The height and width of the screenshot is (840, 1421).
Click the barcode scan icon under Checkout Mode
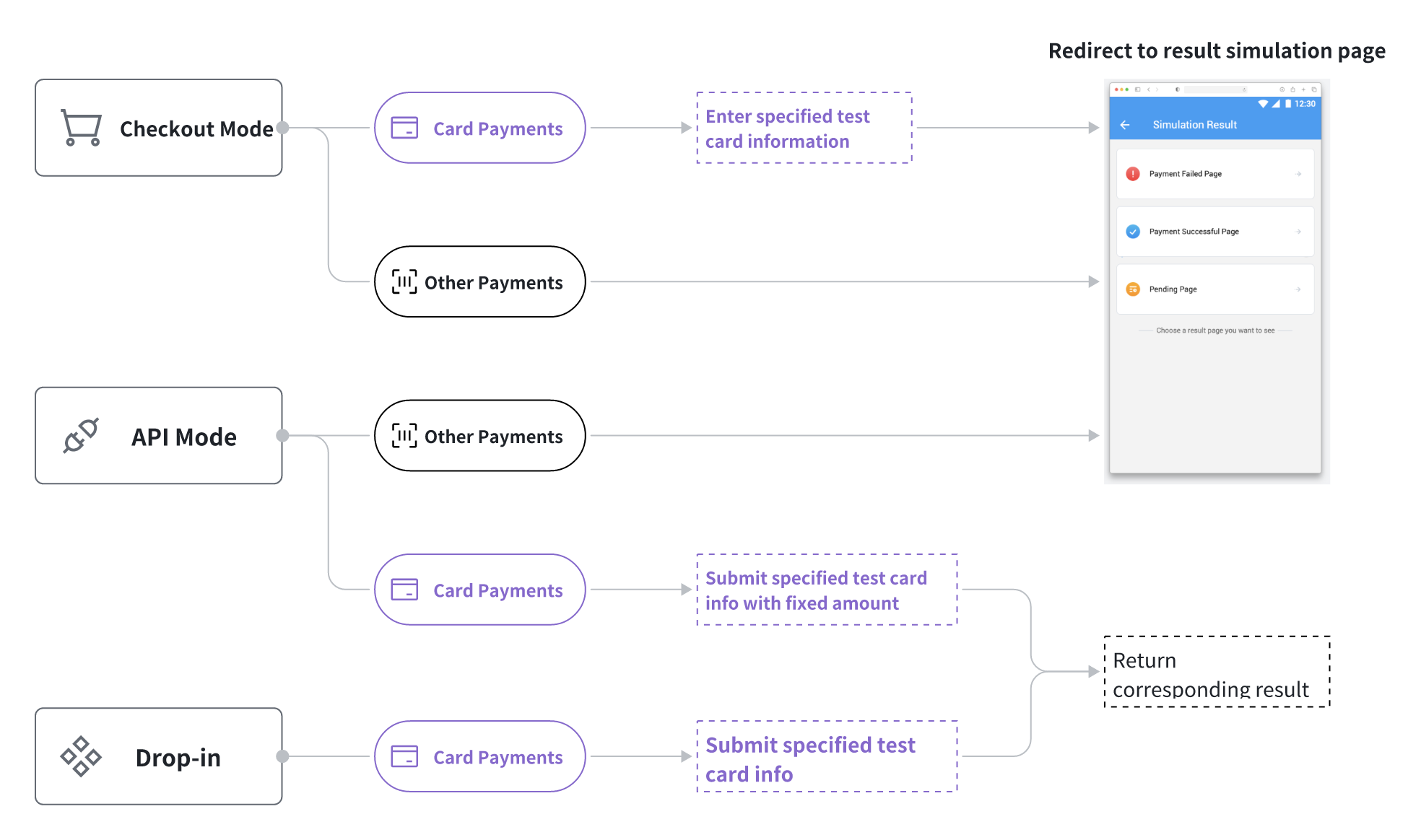point(404,282)
